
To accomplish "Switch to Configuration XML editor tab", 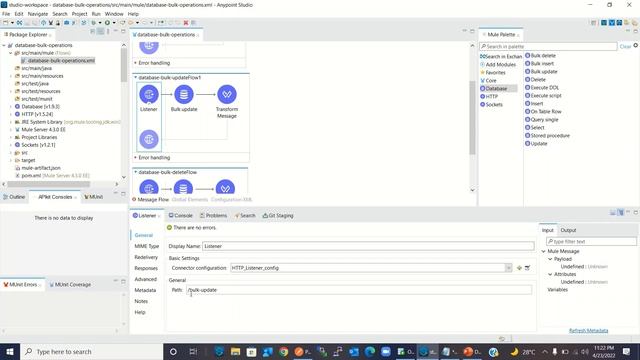I will (231, 200).
